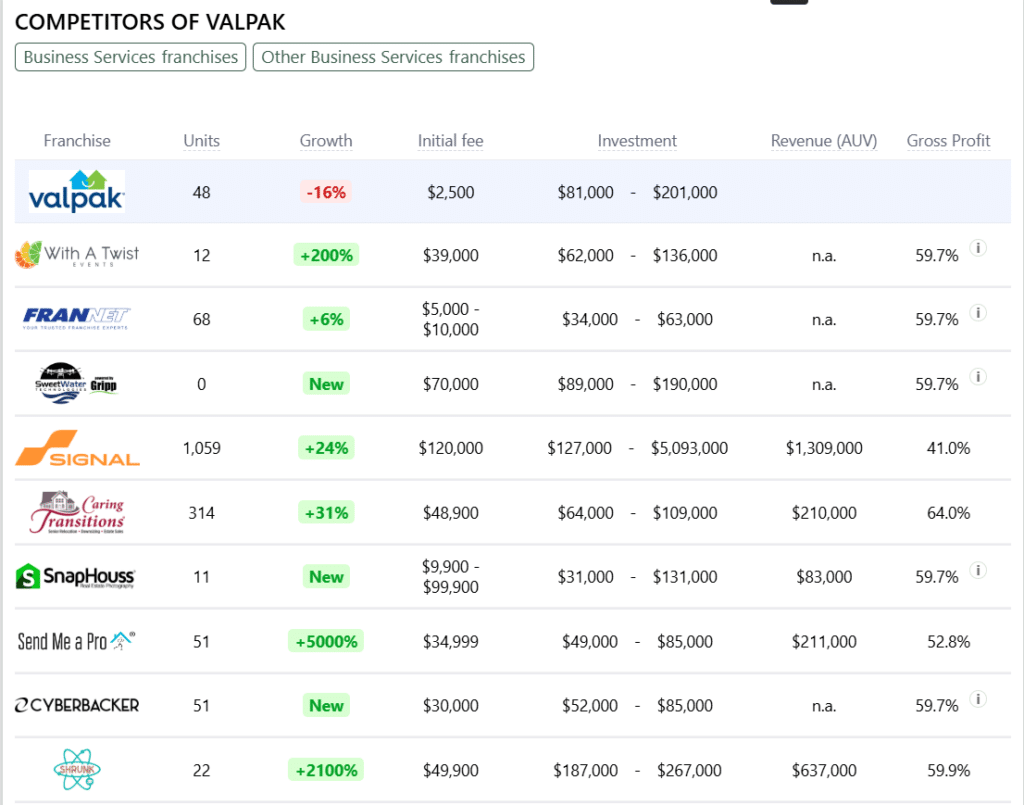Click Signal's $5,093,000 investment value

tap(690, 448)
